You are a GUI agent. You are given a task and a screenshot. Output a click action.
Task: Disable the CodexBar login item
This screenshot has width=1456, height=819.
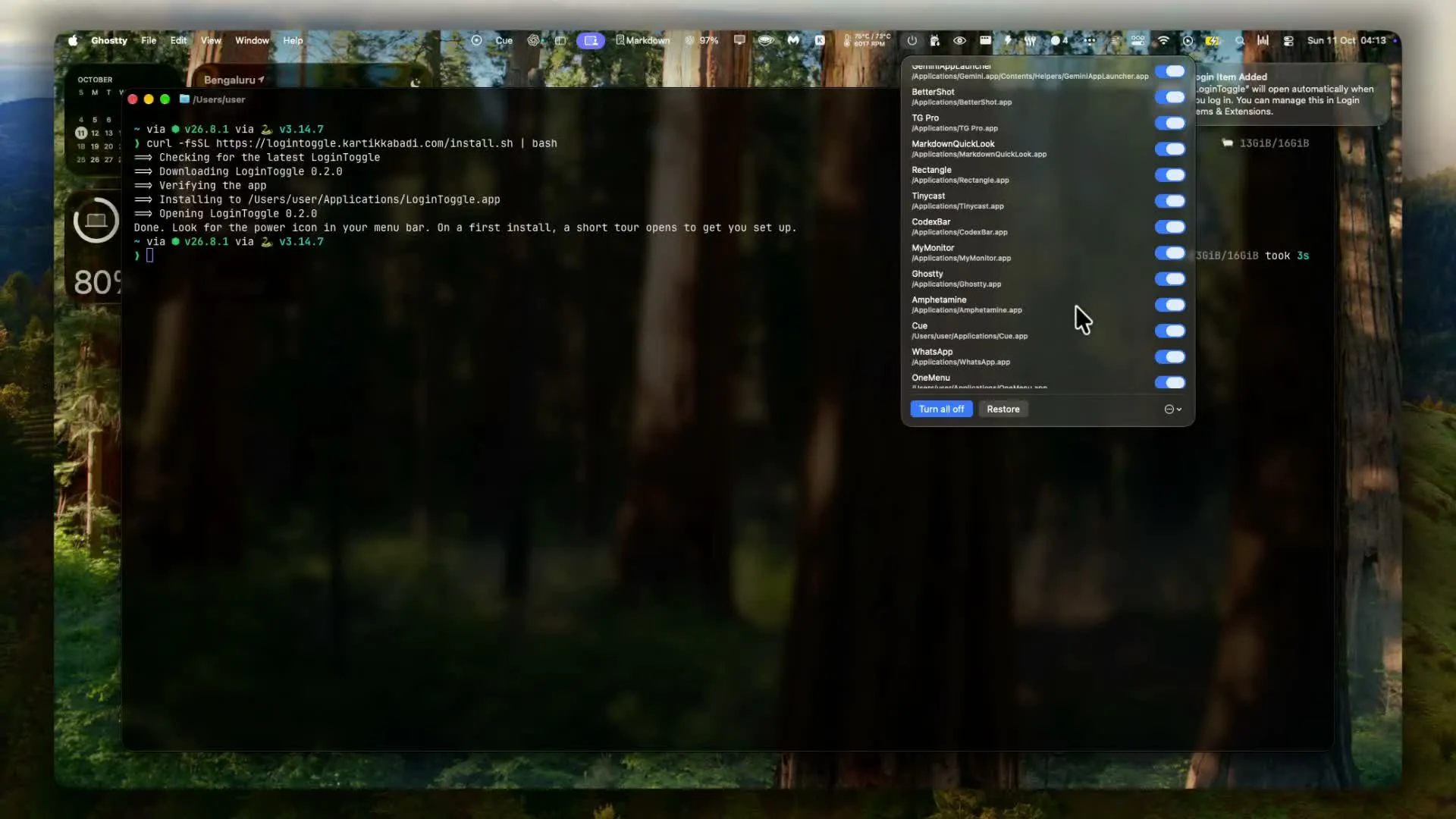(x=1170, y=227)
